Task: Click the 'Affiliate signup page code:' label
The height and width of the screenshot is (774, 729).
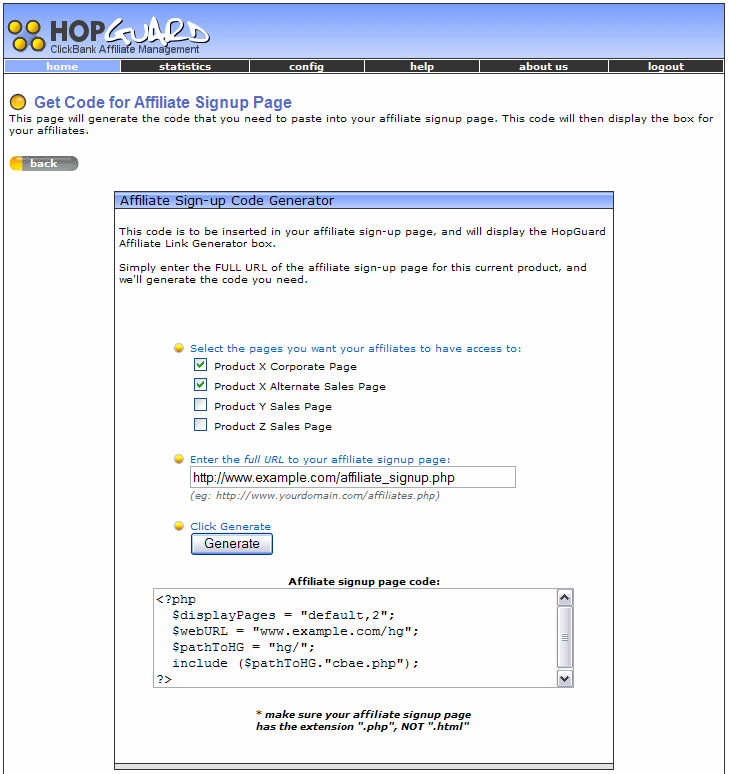Action: click(x=364, y=581)
